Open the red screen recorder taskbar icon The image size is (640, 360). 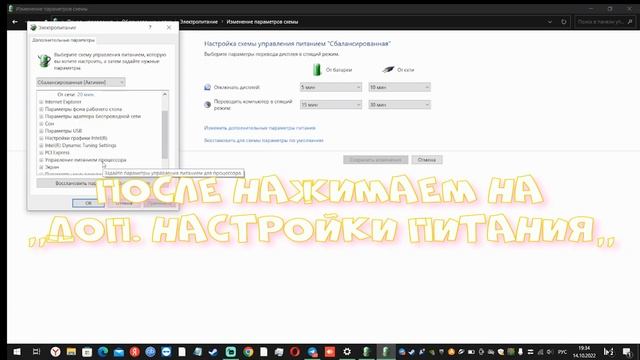pos(330,352)
